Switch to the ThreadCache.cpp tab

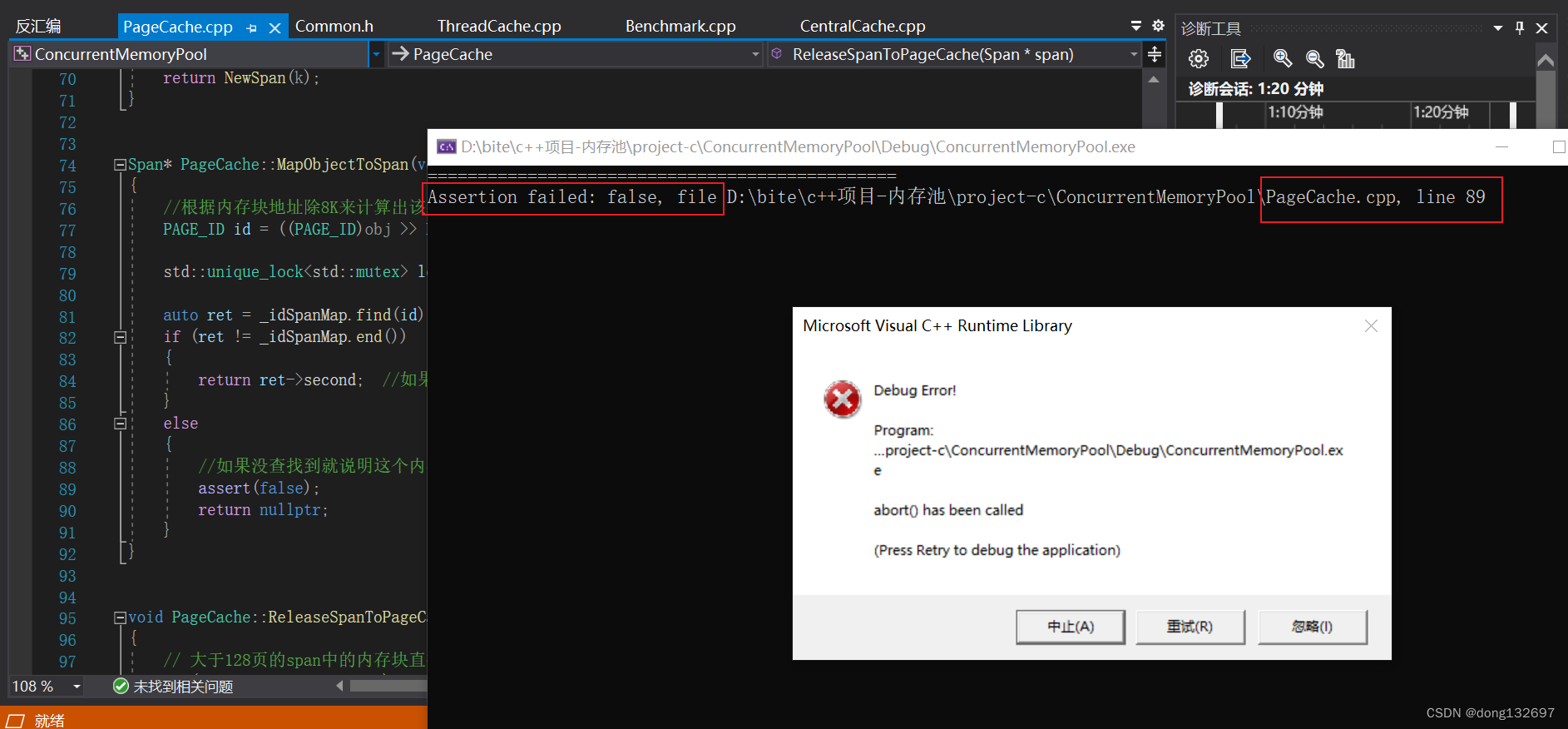(x=499, y=26)
